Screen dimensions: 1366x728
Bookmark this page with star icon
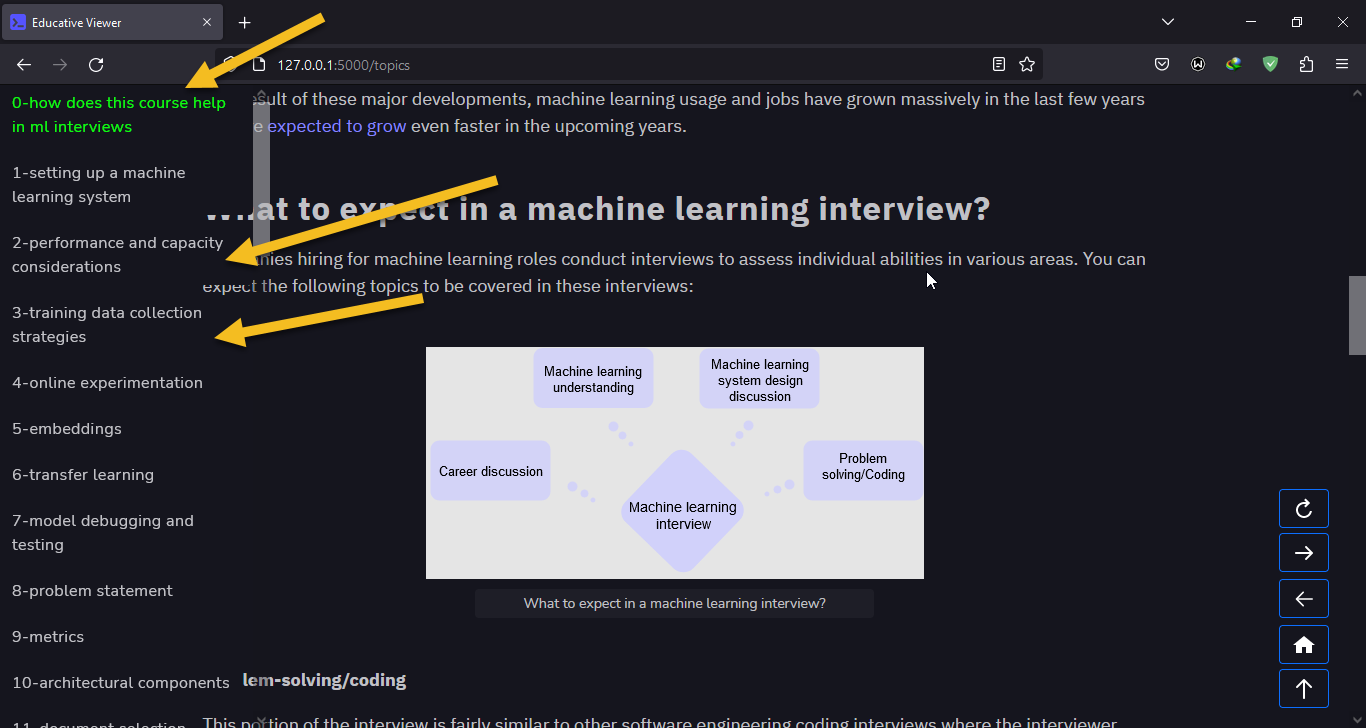pos(1027,65)
